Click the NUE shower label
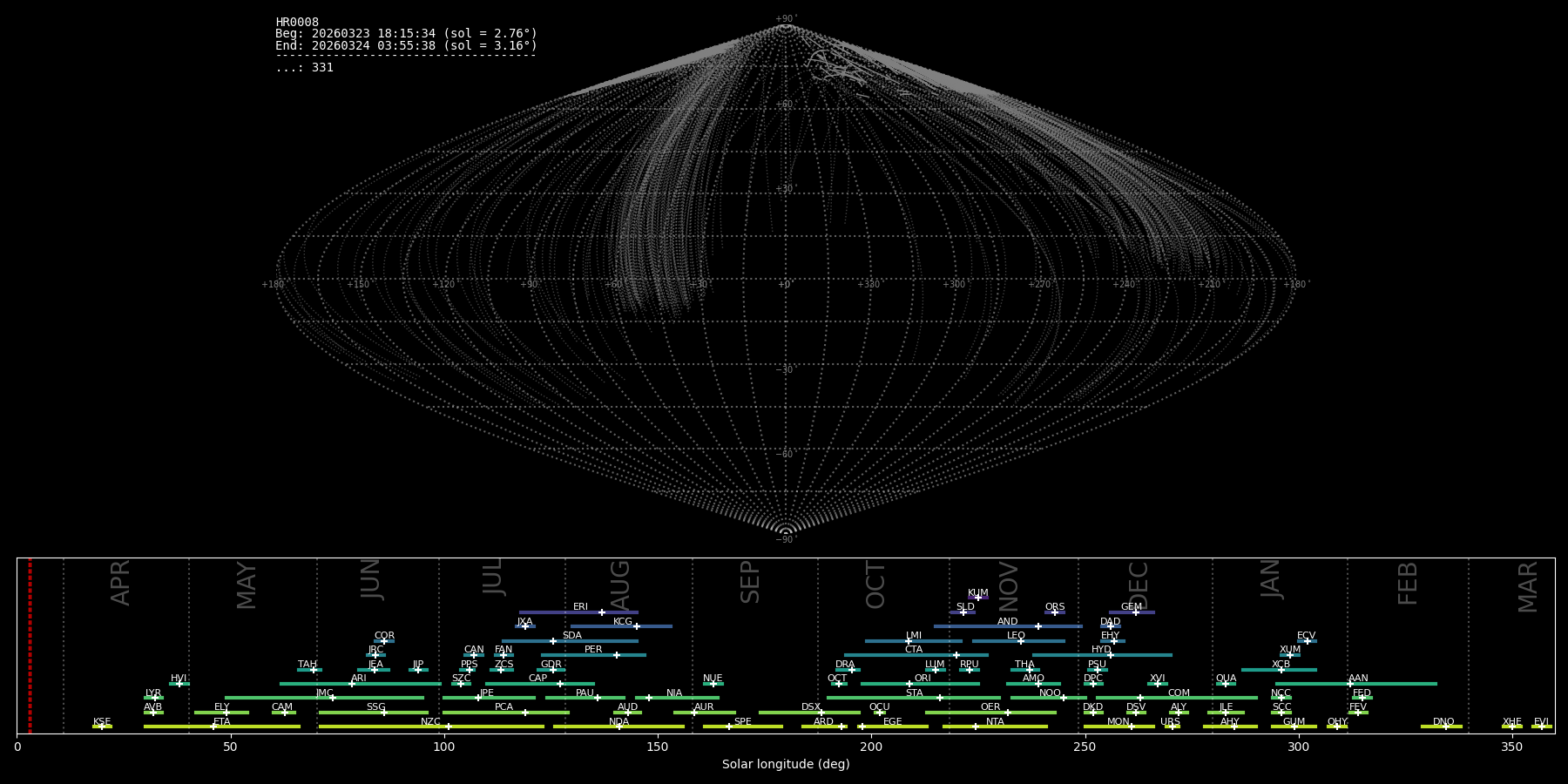Screen dimensions: 1568x784 (x=713, y=679)
